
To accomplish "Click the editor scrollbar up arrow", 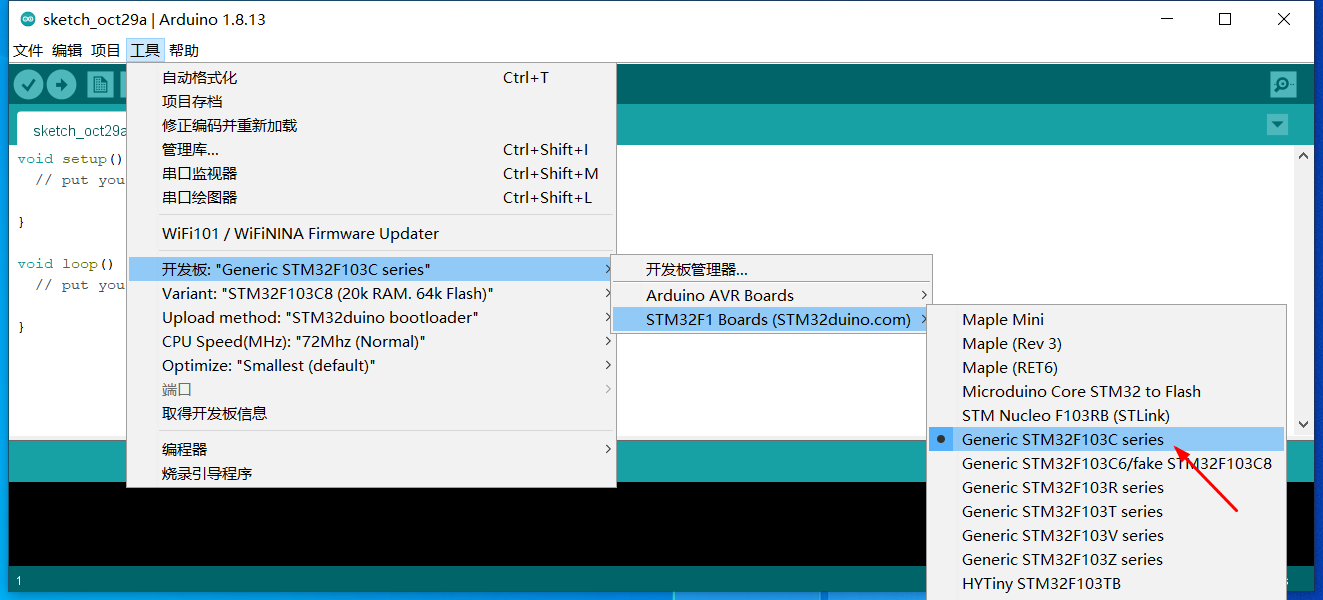I will tap(1303, 156).
